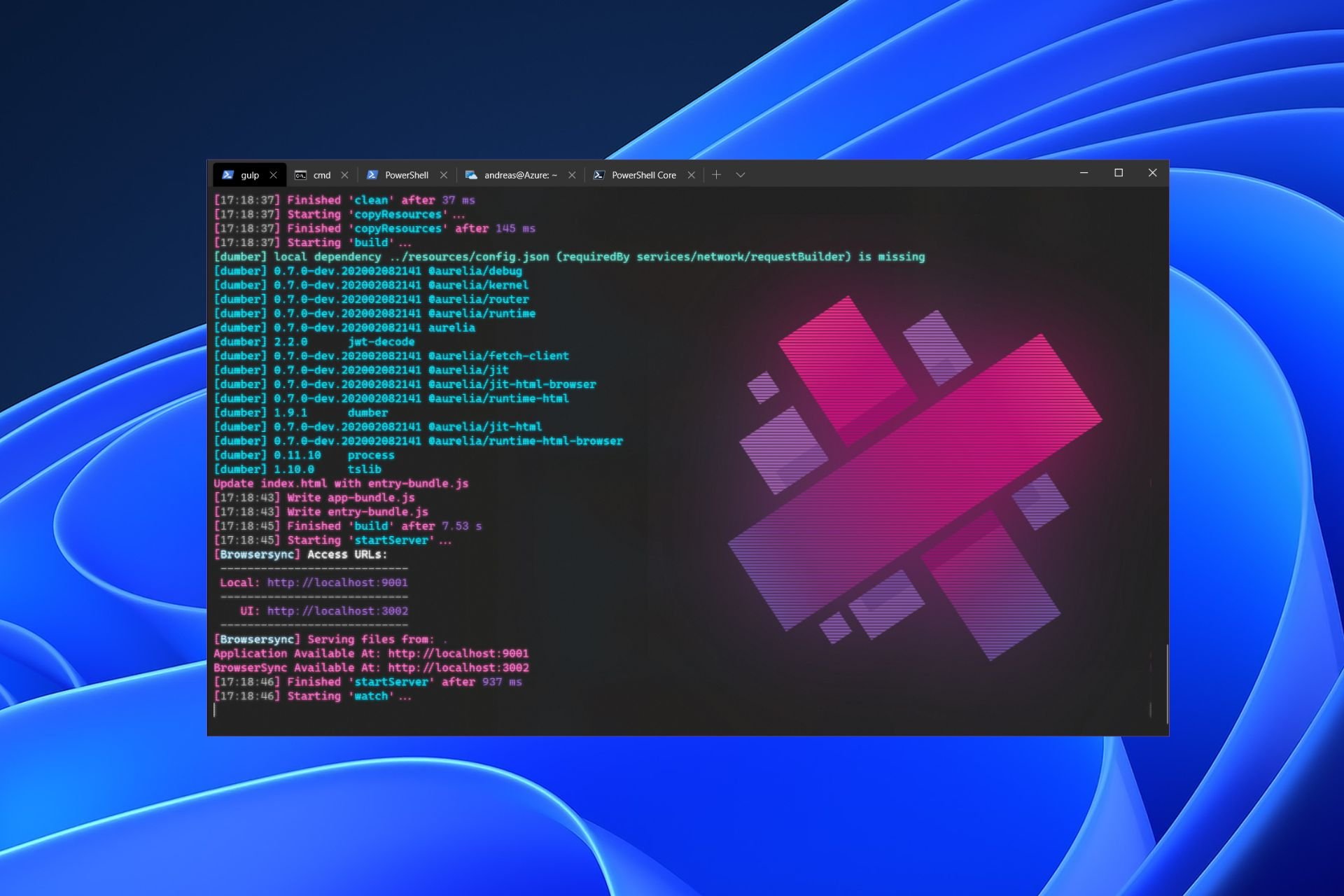The width and height of the screenshot is (1344, 896).
Task: Switch to the andreas@Azure tab
Action: point(520,175)
